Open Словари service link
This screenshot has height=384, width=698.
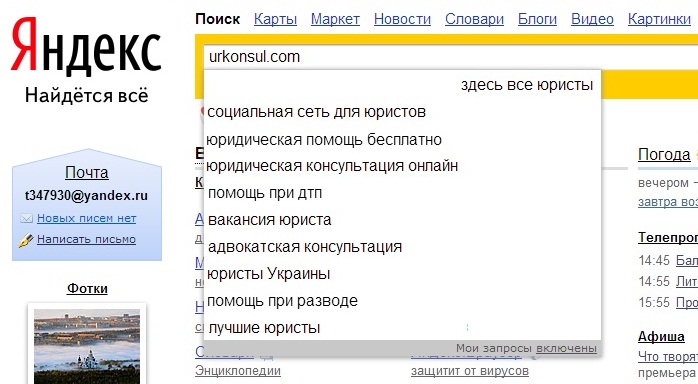(x=475, y=19)
